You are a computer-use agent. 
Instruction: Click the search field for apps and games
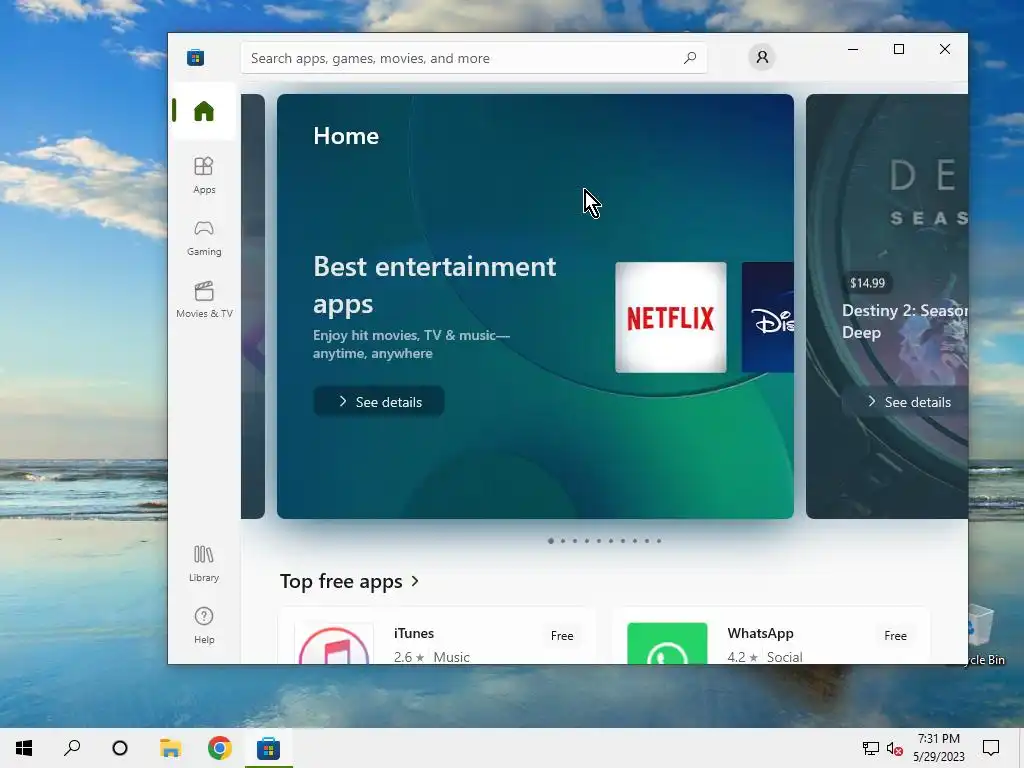(x=473, y=58)
